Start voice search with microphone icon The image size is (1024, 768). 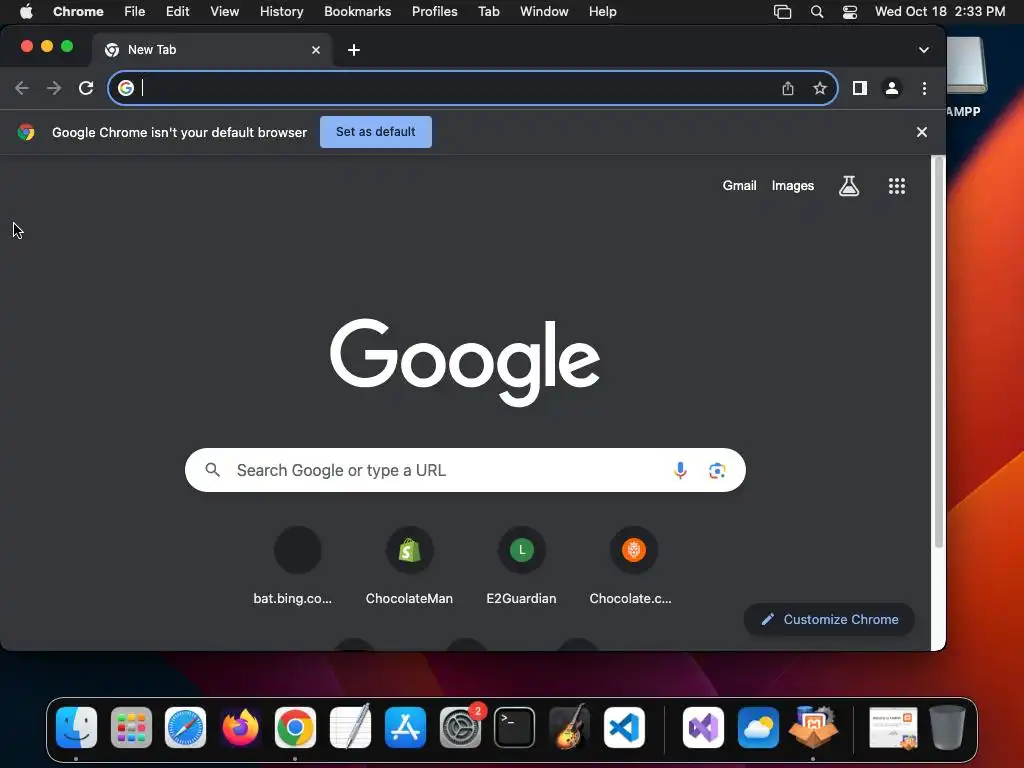(680, 470)
